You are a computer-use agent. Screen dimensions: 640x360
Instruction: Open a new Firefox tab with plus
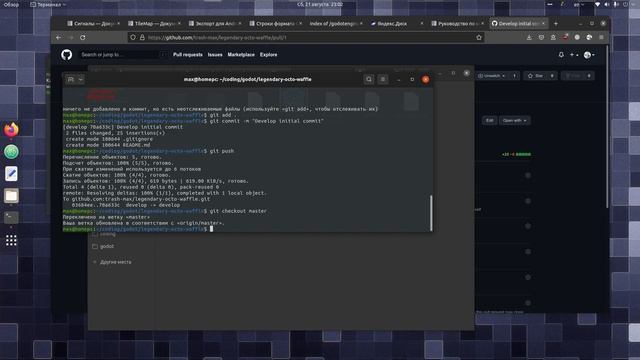pos(556,24)
